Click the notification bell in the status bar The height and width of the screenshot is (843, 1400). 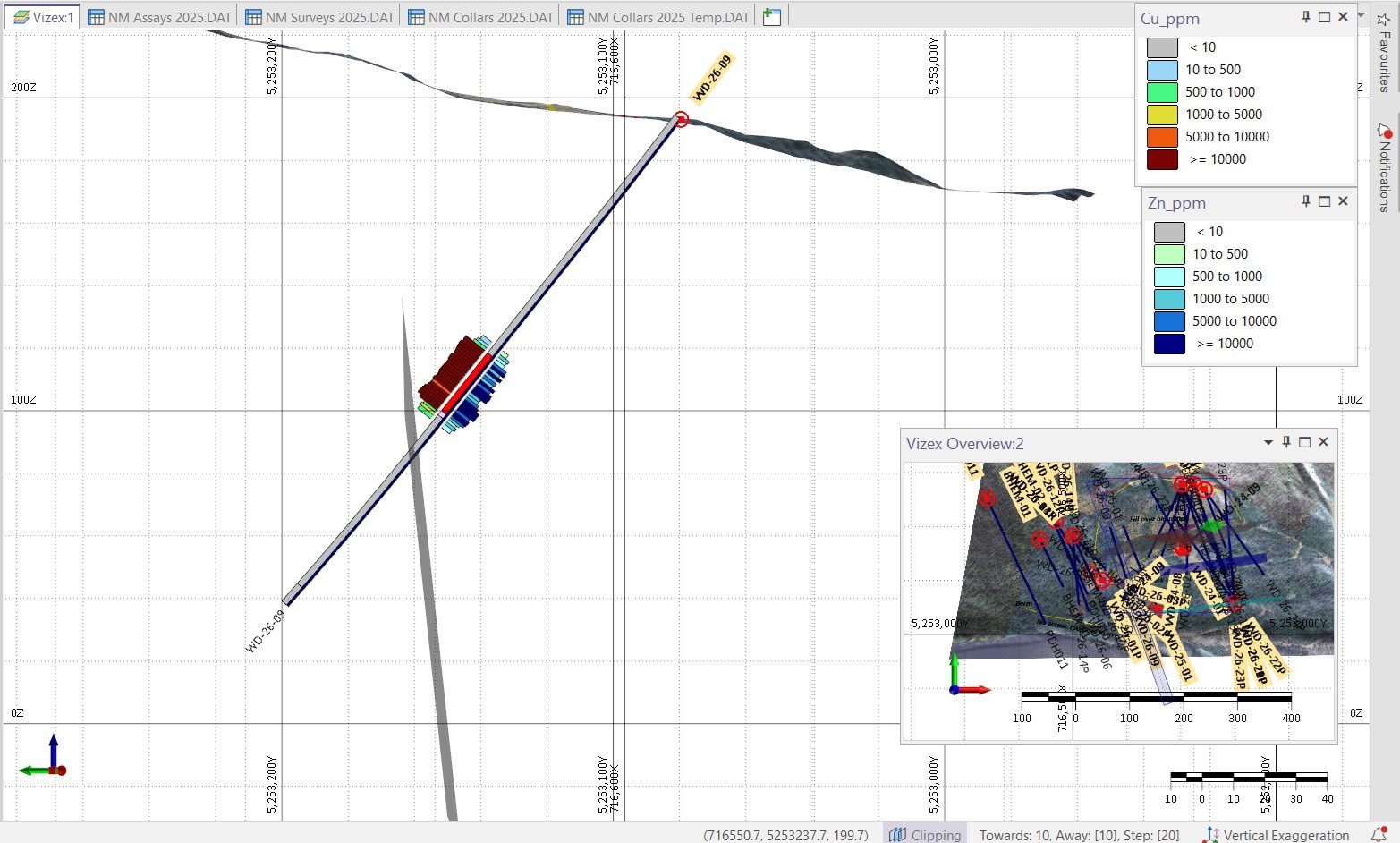(1379, 833)
